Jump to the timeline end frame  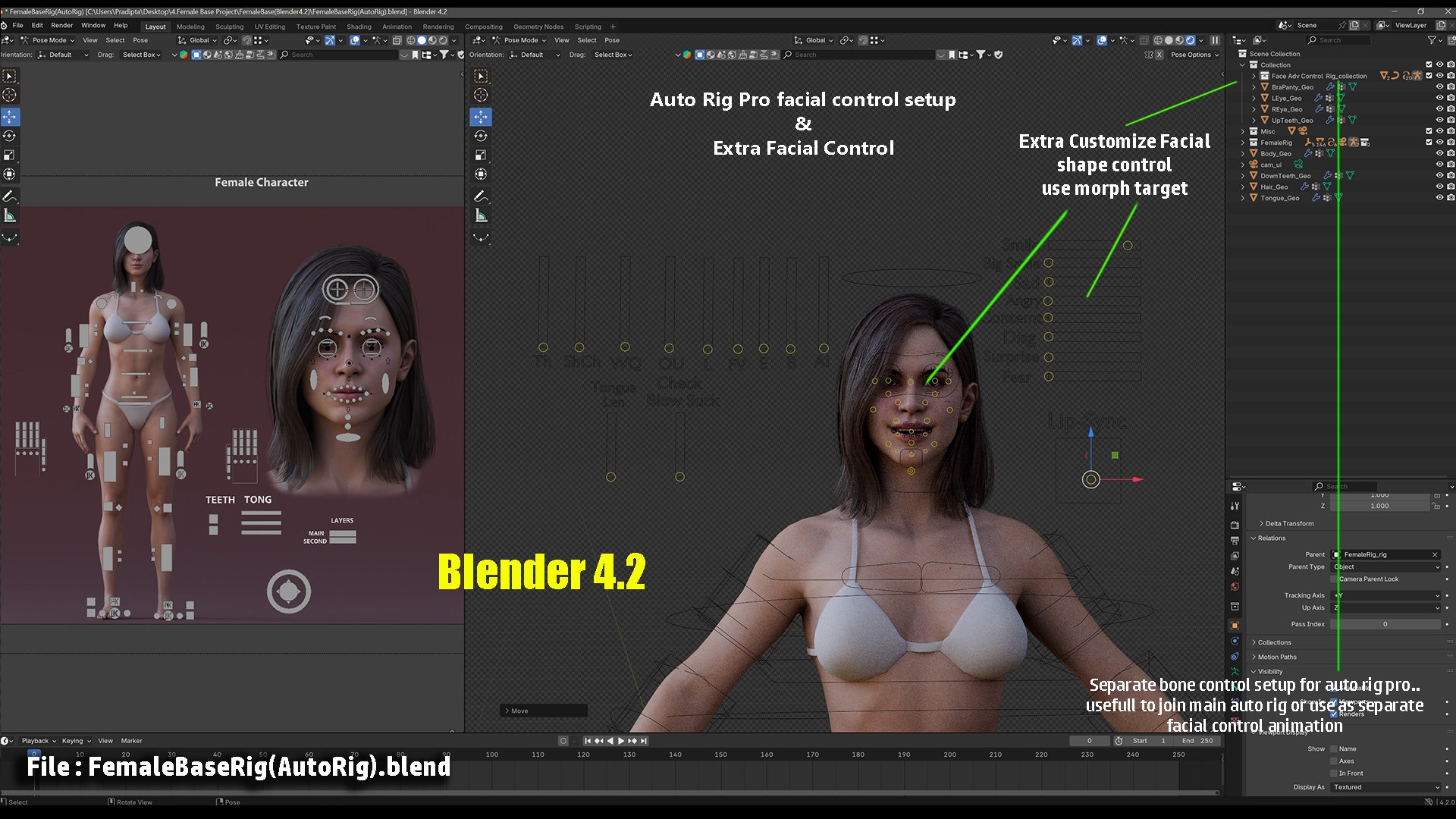point(644,741)
